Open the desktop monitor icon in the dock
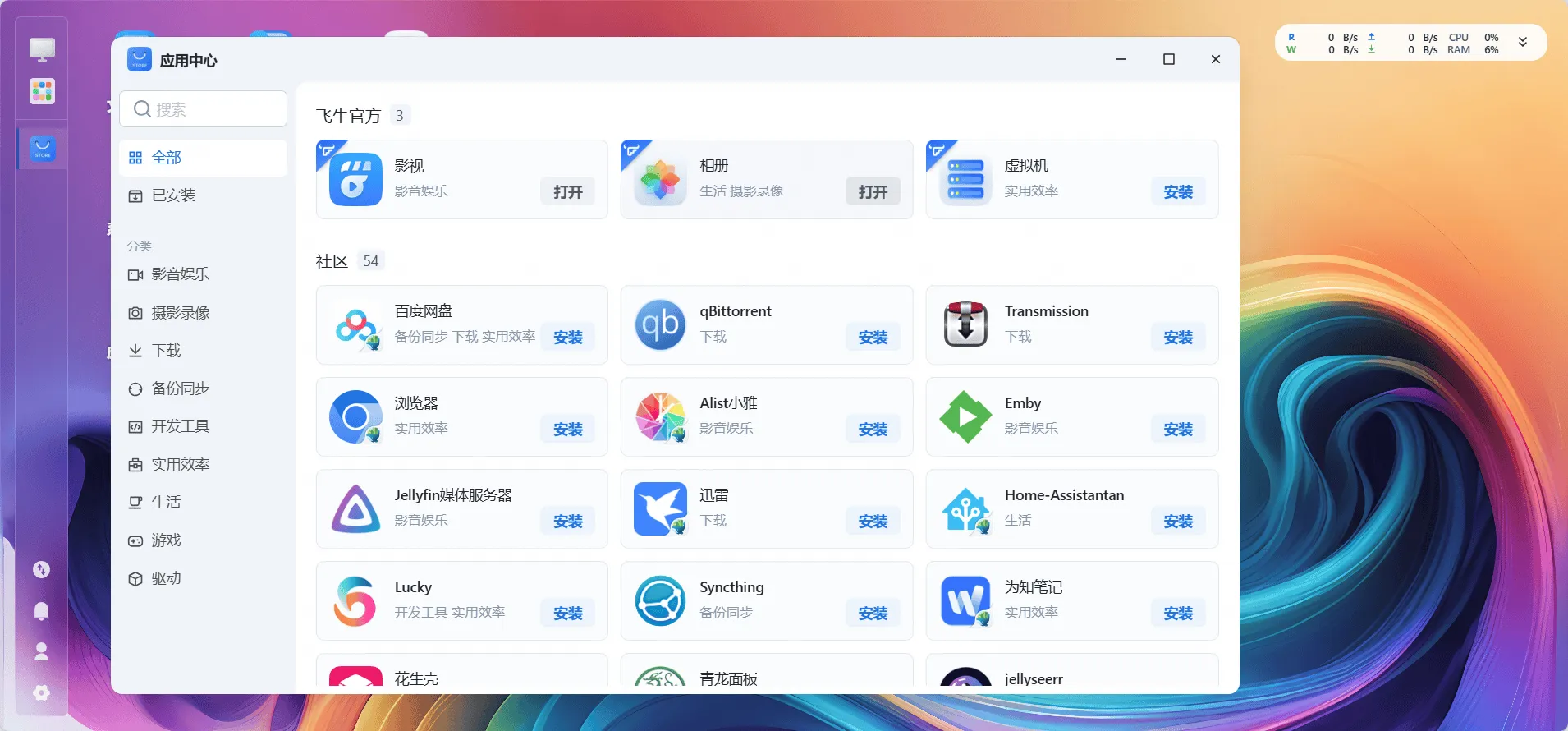The width and height of the screenshot is (1568, 731). tap(42, 49)
